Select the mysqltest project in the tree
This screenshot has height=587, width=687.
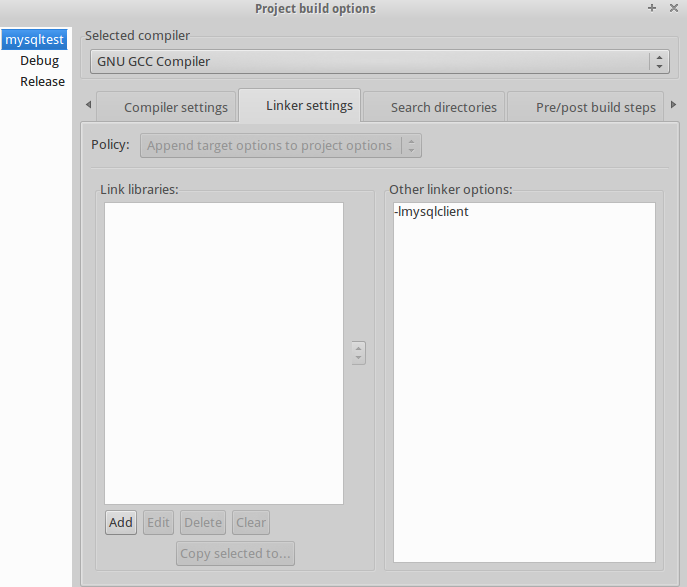click(x=34, y=40)
